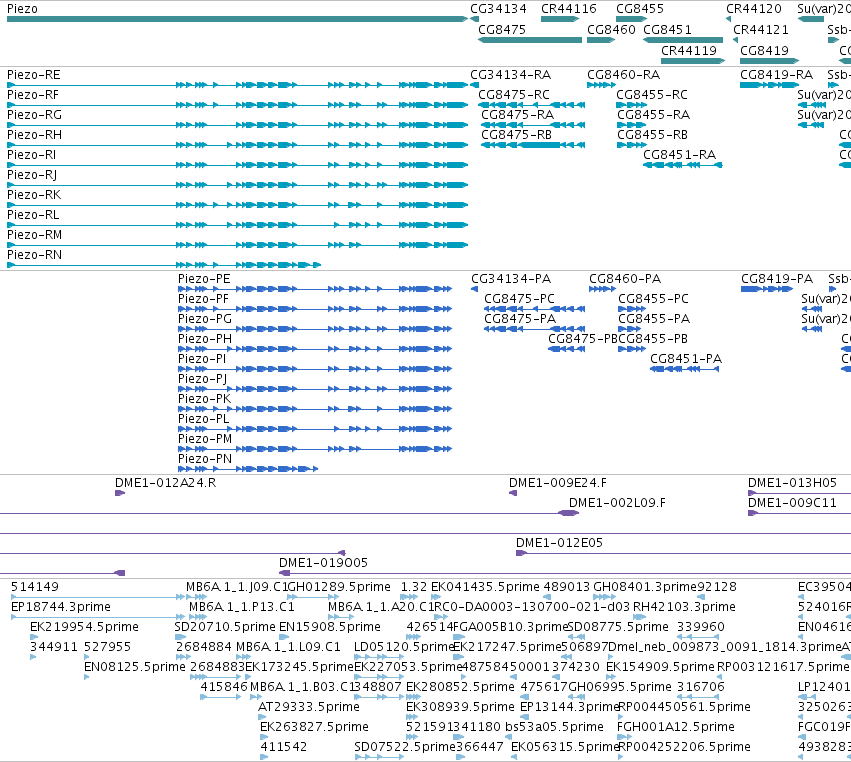
Task: Click the Piezo-PL protein label
Action: click(204, 418)
